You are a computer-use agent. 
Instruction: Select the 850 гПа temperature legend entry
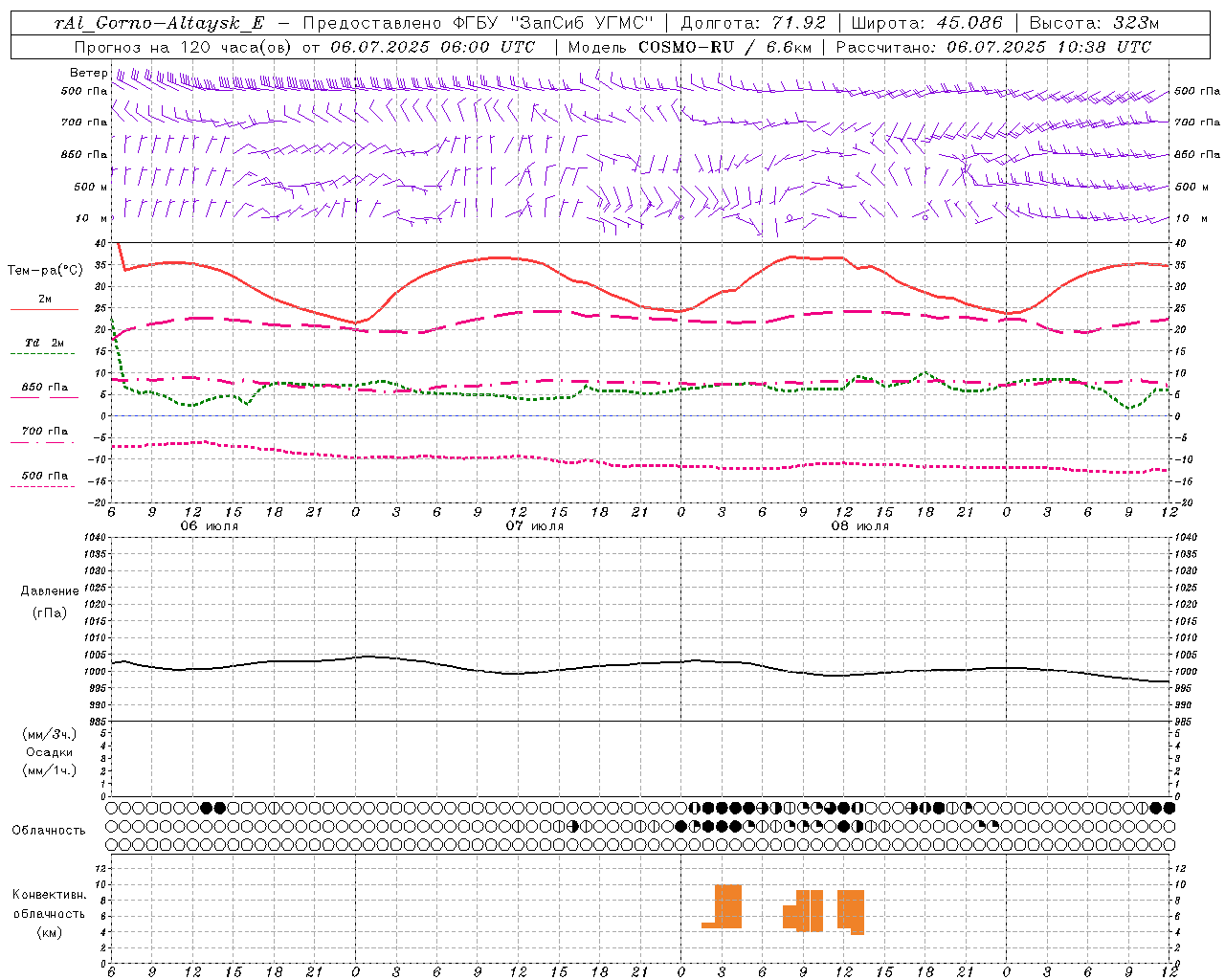[45, 388]
